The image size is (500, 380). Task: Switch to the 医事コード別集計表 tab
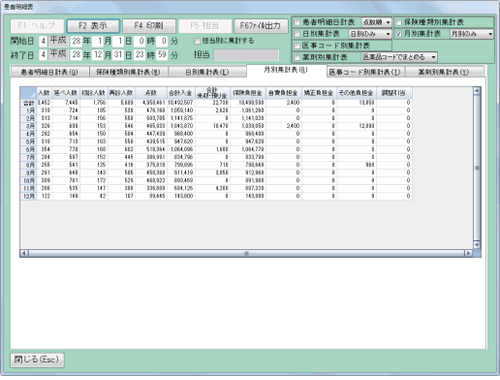pyautogui.click(x=365, y=72)
